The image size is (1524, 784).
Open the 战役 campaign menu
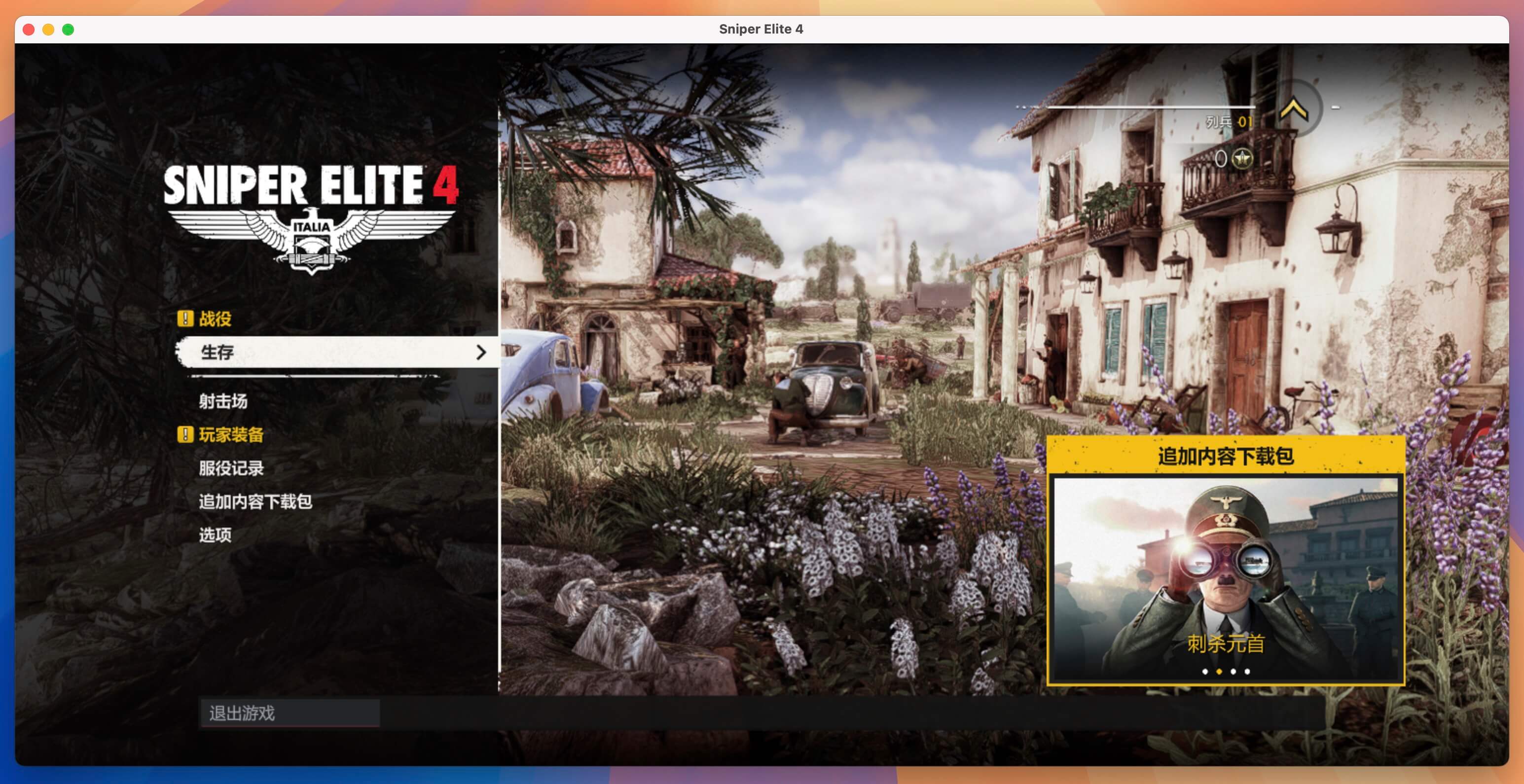(215, 320)
